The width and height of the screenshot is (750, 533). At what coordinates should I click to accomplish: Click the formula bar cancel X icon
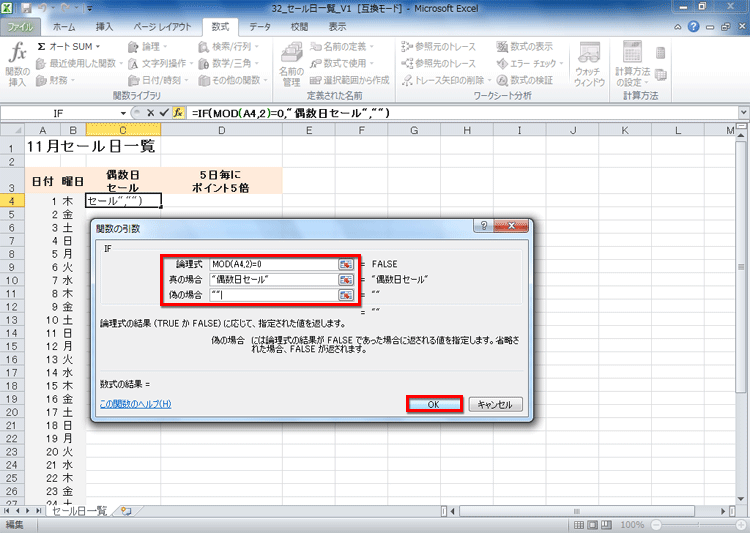[x=150, y=113]
